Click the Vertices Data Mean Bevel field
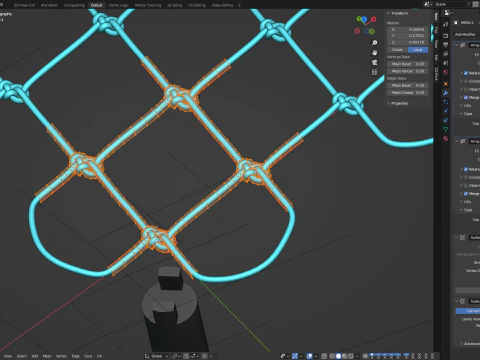Image resolution: width=480 pixels, height=360 pixels. coord(408,64)
